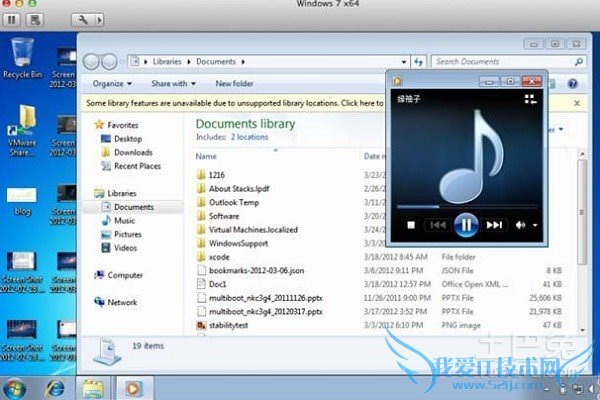
Task: Select the xcode folder
Action: coord(213,257)
